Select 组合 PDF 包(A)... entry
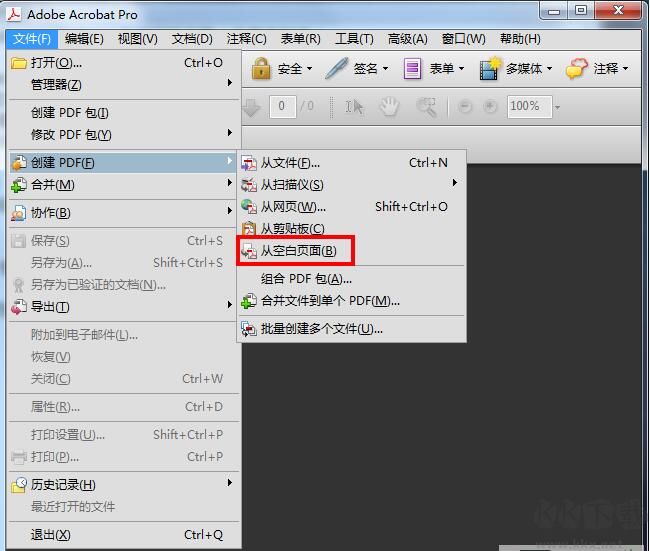Screen dimensions: 650x551 (x=352, y=279)
